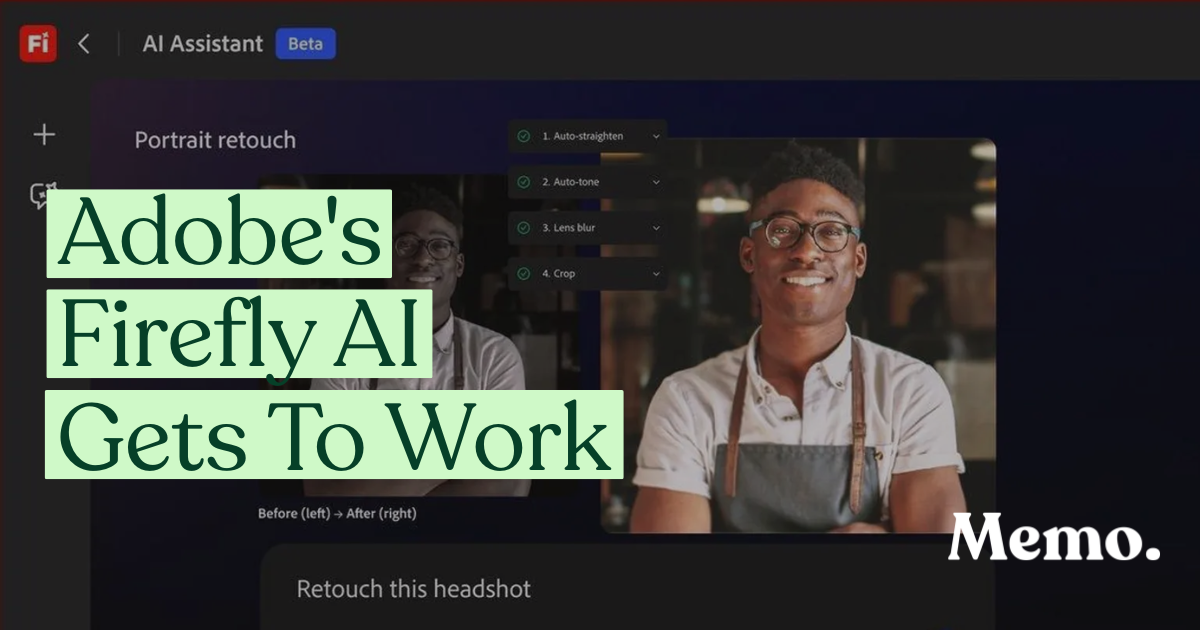
Task: Click the '2. Auto-tone' label
Action: 571,182
